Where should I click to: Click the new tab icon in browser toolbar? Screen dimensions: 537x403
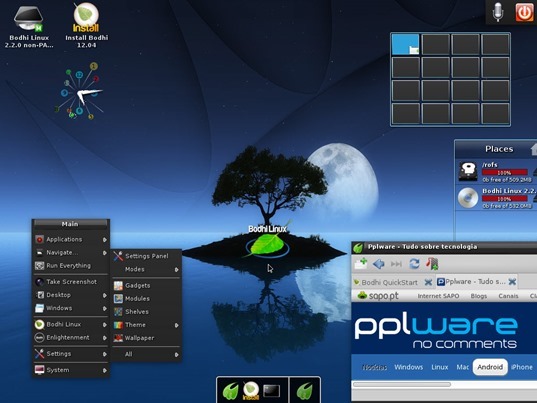[x=361, y=264]
